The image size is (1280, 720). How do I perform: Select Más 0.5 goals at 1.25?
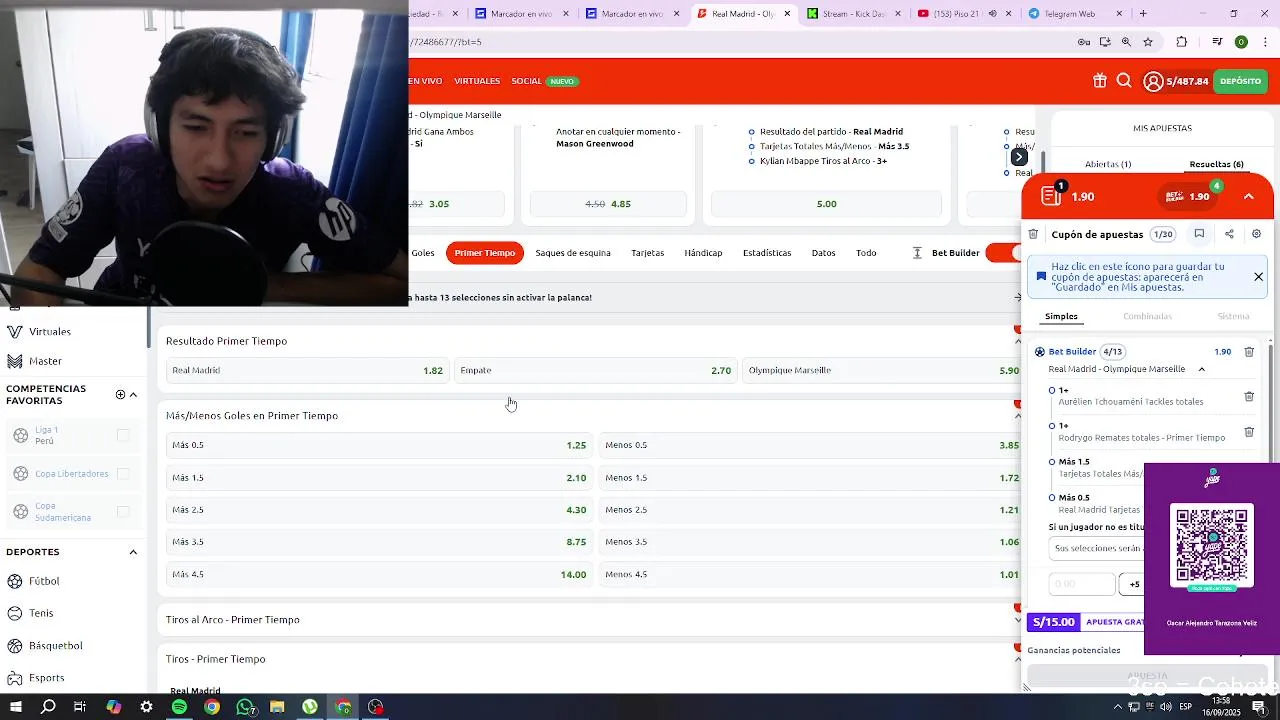tap(379, 445)
